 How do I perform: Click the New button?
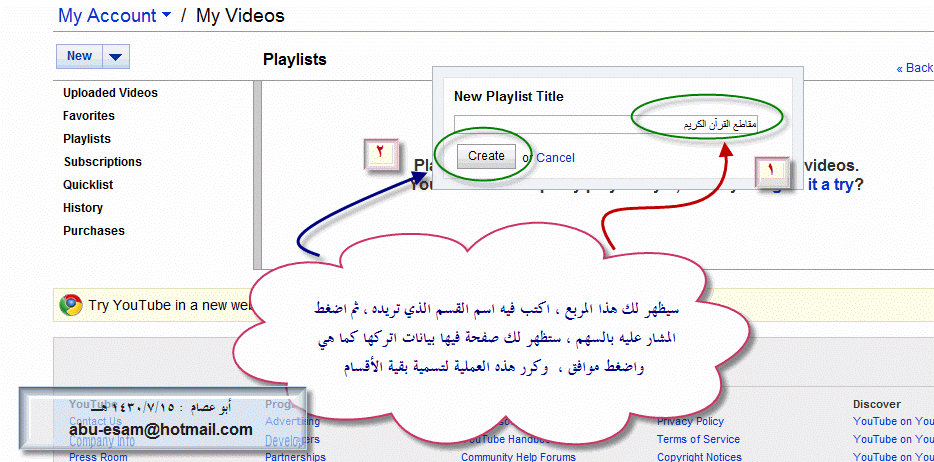[79, 56]
